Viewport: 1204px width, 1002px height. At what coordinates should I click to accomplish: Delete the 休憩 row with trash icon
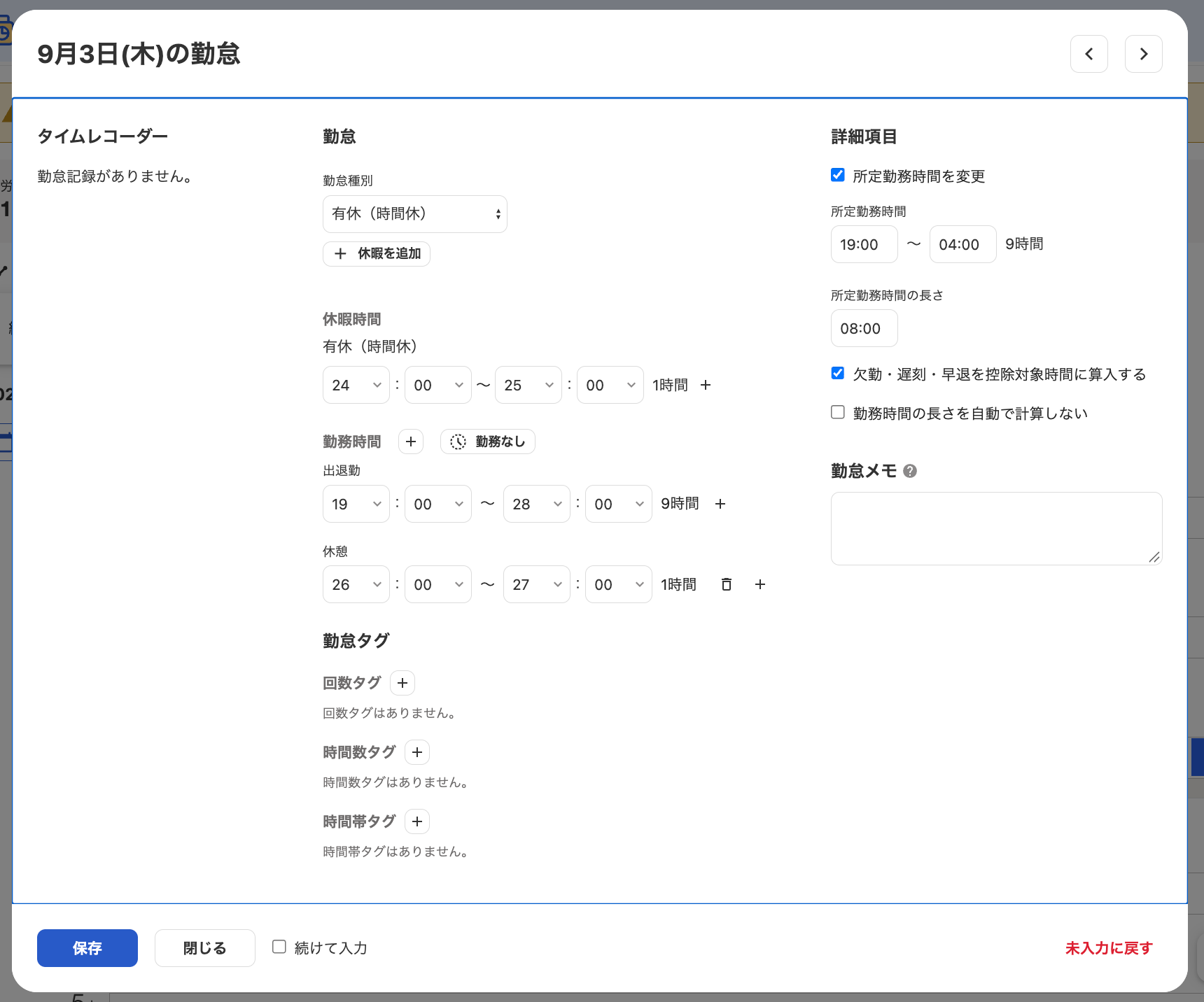point(727,584)
